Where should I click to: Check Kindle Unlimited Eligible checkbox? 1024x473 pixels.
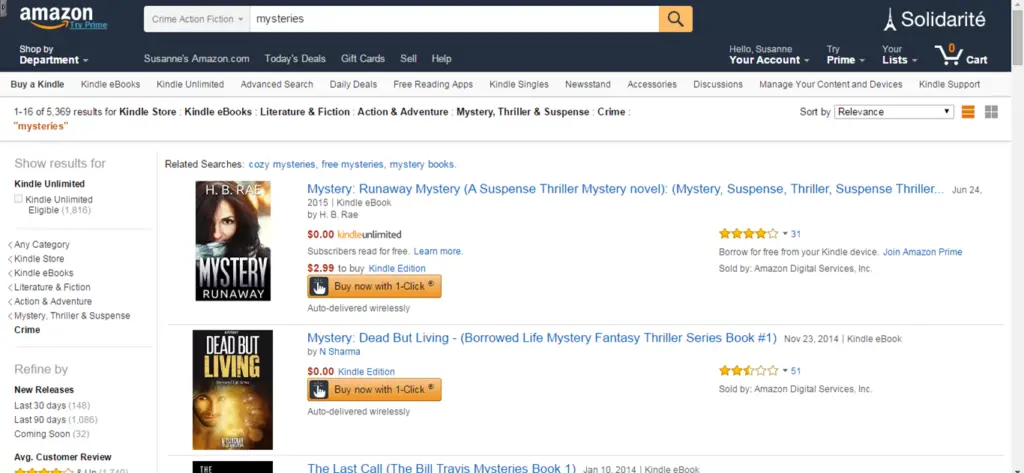(x=18, y=199)
